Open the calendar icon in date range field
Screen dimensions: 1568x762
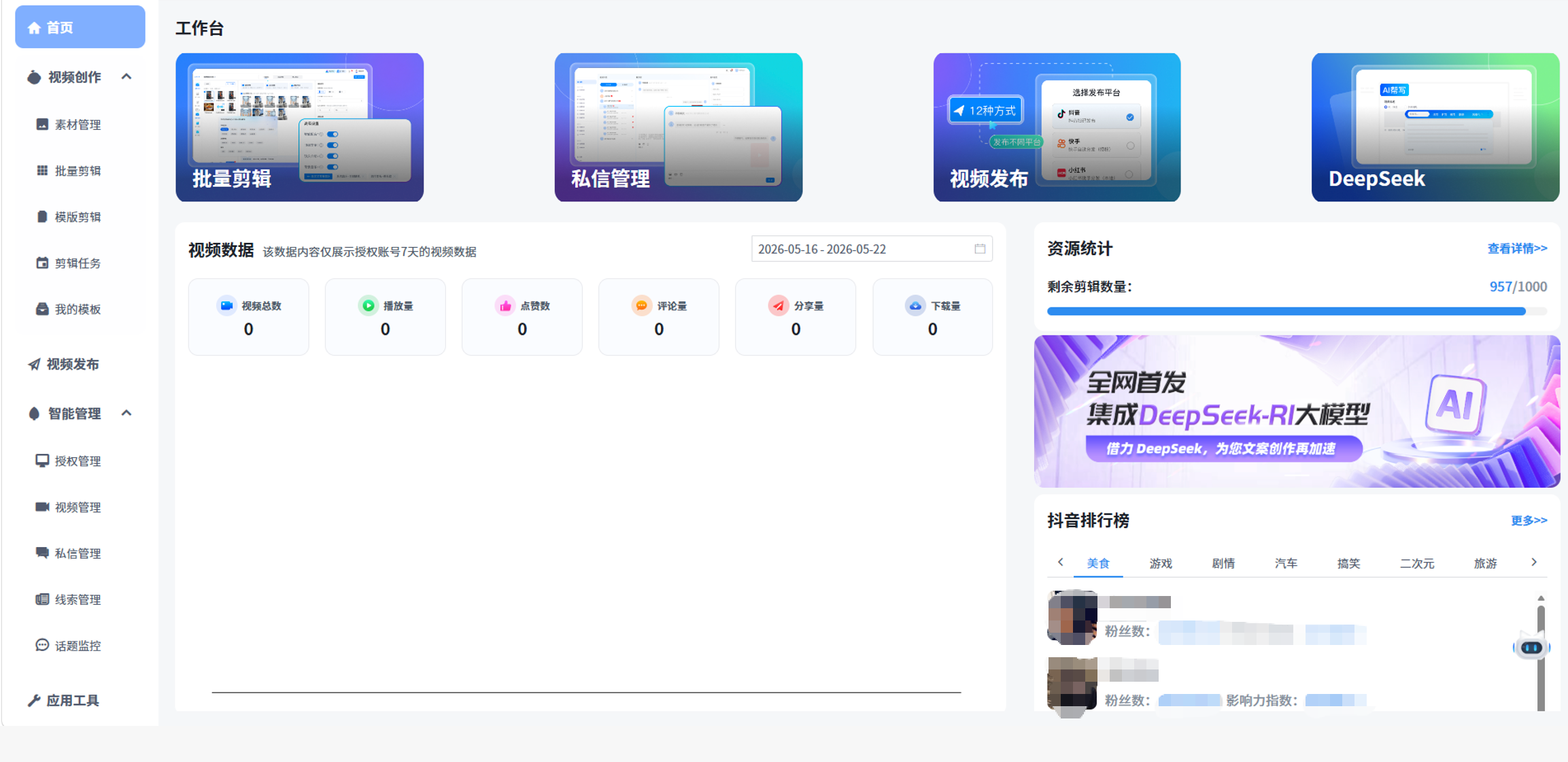[x=980, y=249]
